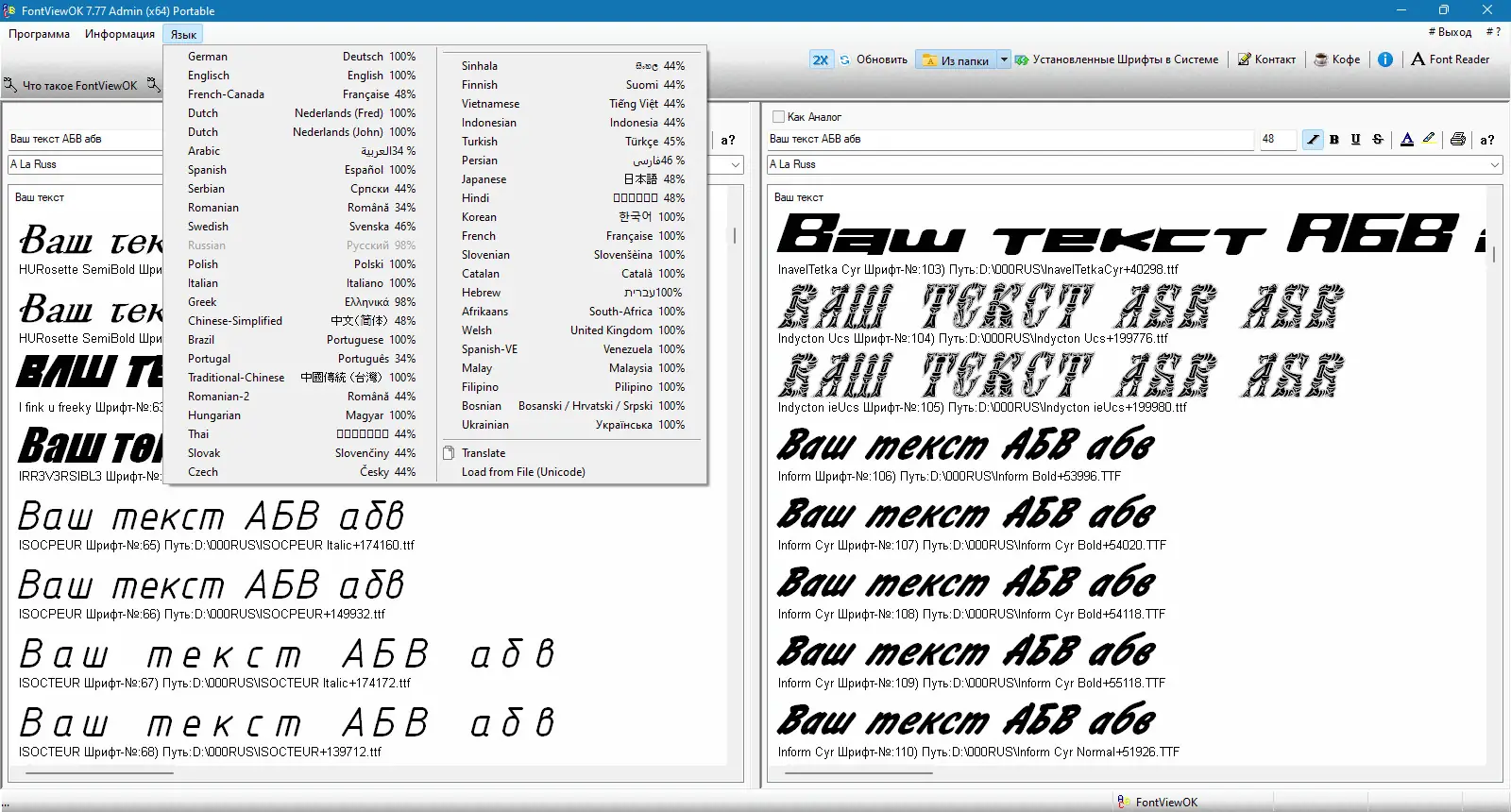This screenshot has height=812, width=1511.
Task: Click the 'a?' button in right panel
Action: pos(1487,140)
